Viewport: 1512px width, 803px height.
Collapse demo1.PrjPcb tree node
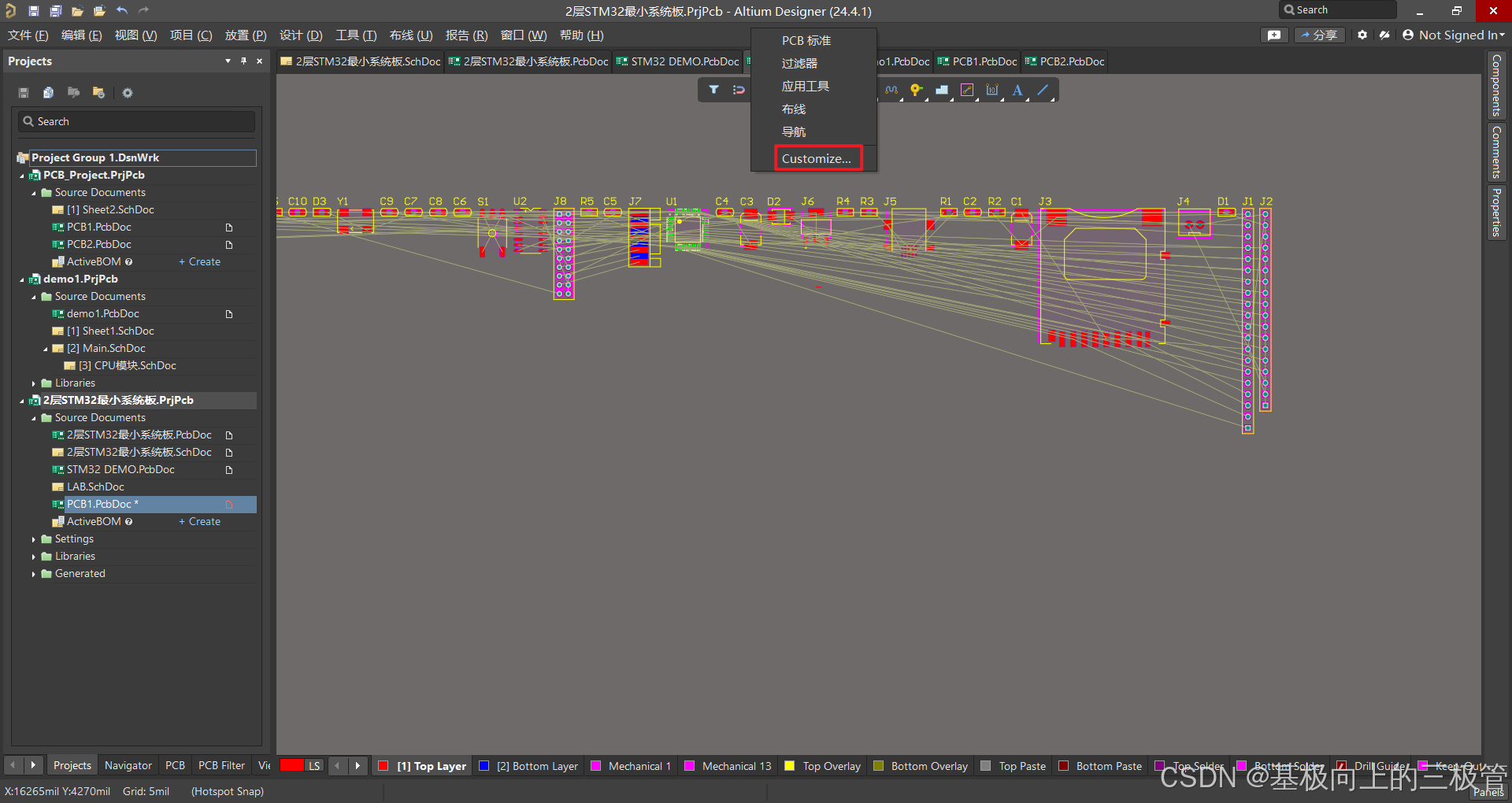tap(22, 279)
